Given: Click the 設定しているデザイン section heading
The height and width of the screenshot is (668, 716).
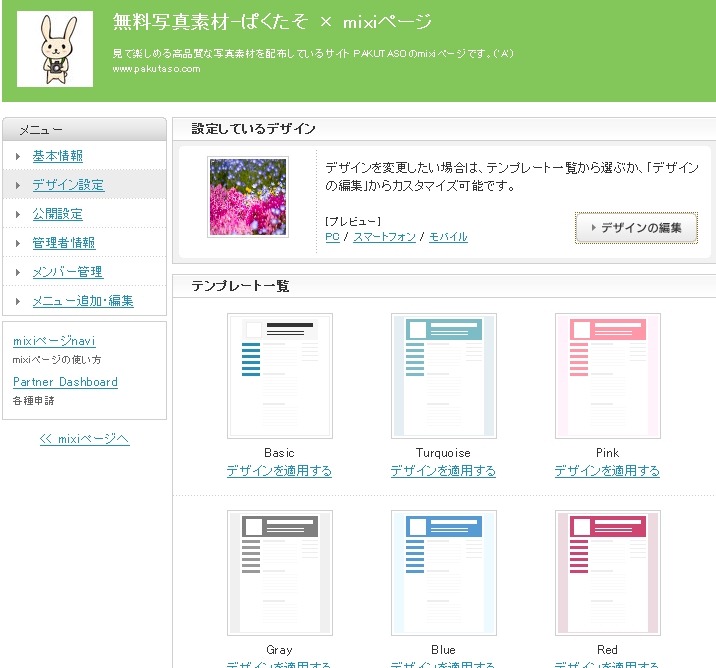Looking at the screenshot, I should [x=253, y=129].
